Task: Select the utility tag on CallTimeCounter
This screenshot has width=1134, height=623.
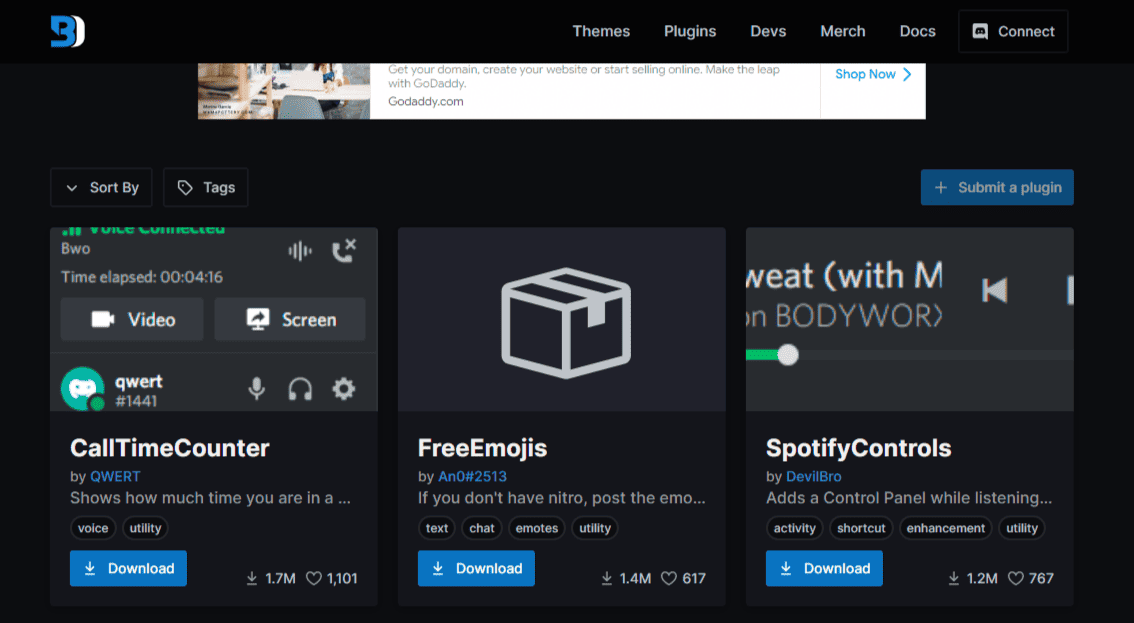Action: click(x=145, y=528)
